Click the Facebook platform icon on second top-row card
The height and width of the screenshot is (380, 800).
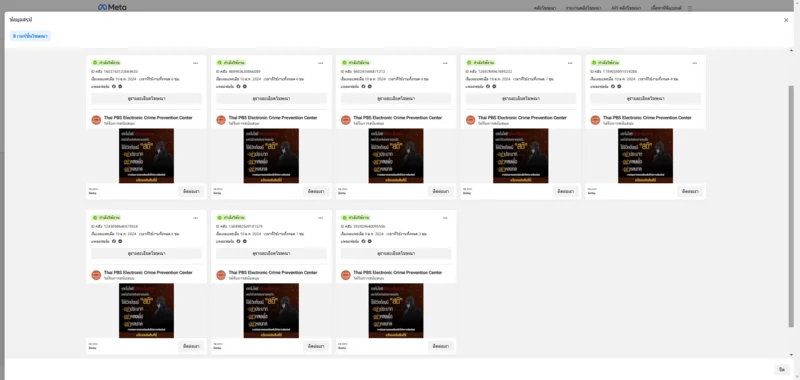(238, 86)
